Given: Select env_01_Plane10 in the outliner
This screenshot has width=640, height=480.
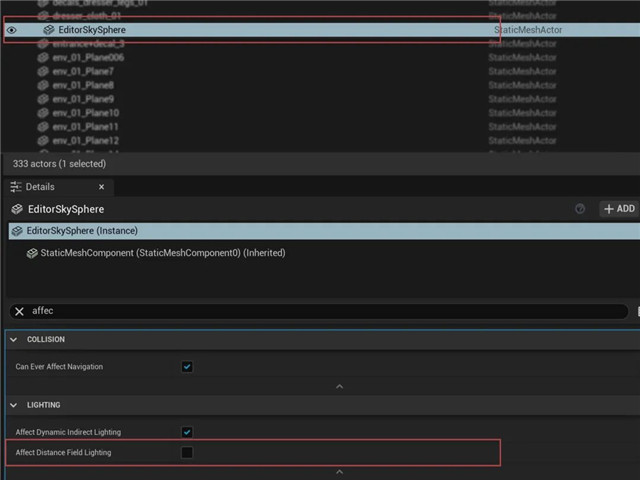Looking at the screenshot, I should pos(85,113).
